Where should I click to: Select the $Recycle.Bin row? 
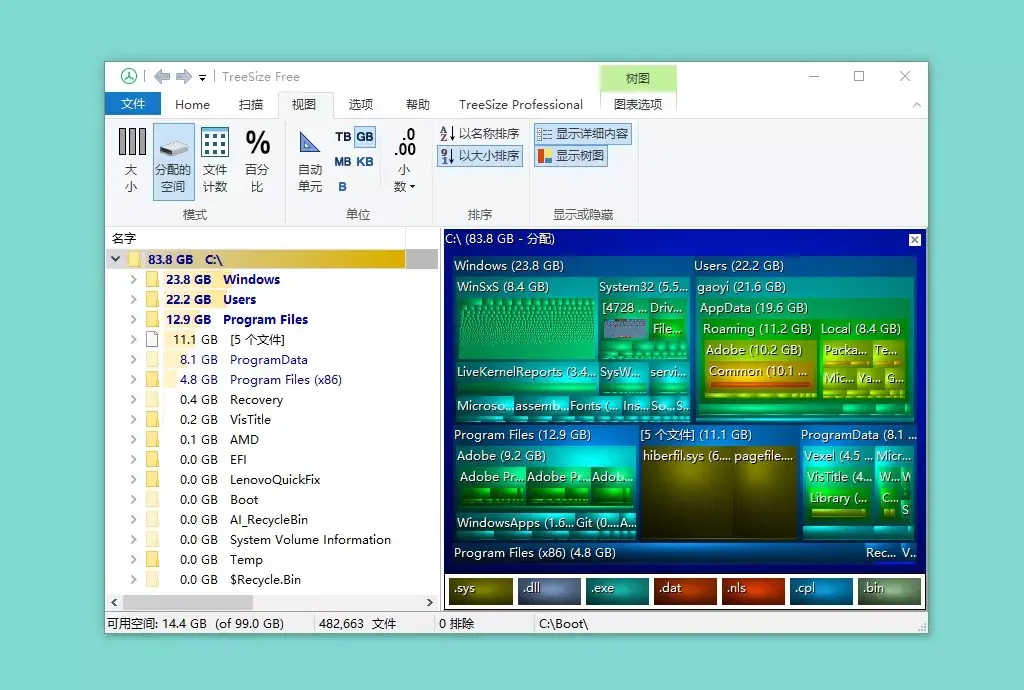(x=272, y=580)
